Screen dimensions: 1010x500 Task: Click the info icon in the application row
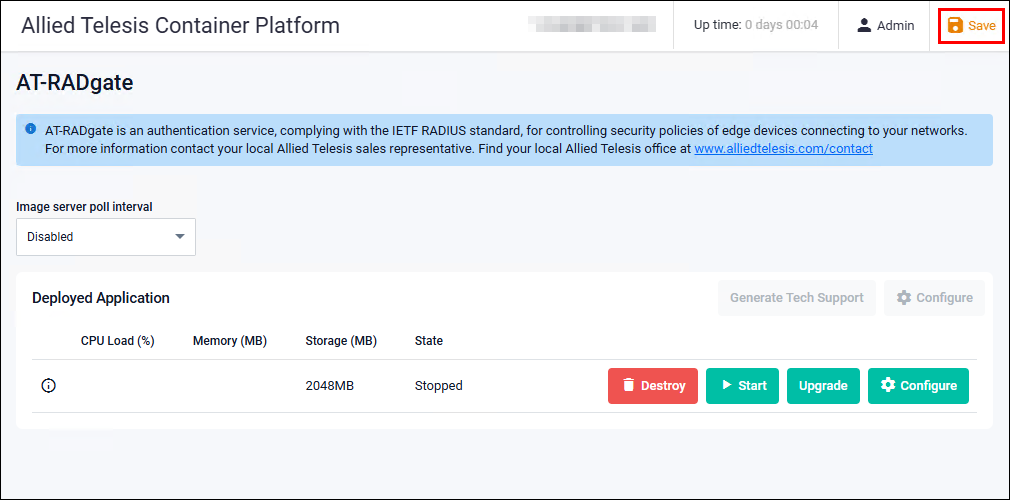point(48,386)
